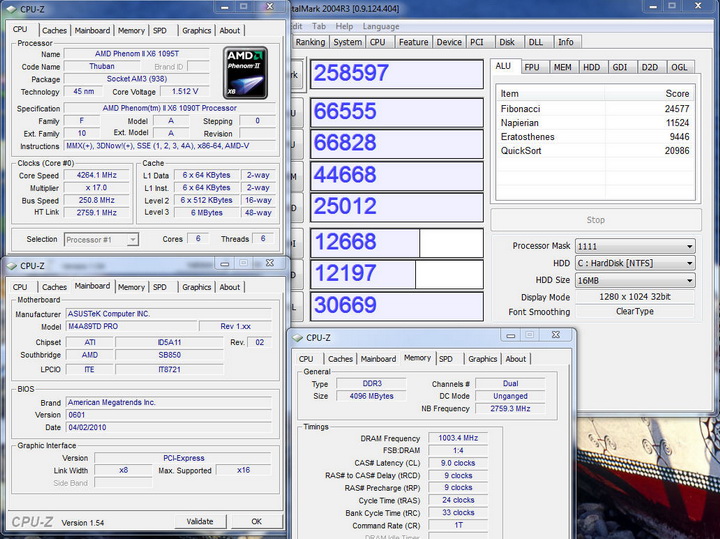Click the Display Mode 1280 x 1024 32bit field
The image size is (720, 539).
pos(635,297)
